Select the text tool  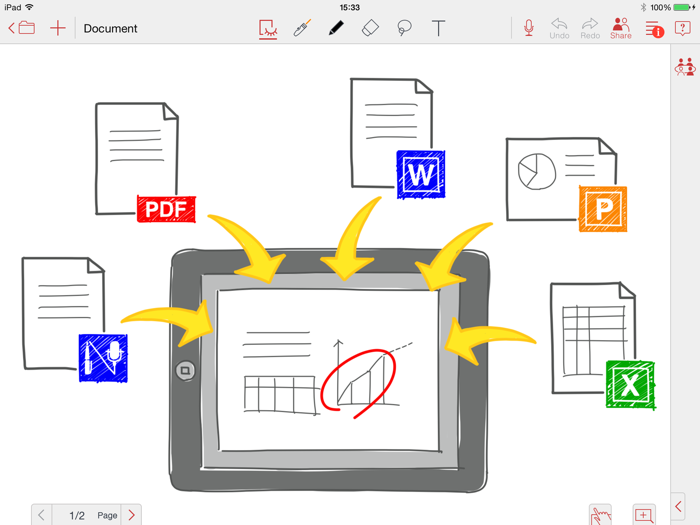click(438, 28)
